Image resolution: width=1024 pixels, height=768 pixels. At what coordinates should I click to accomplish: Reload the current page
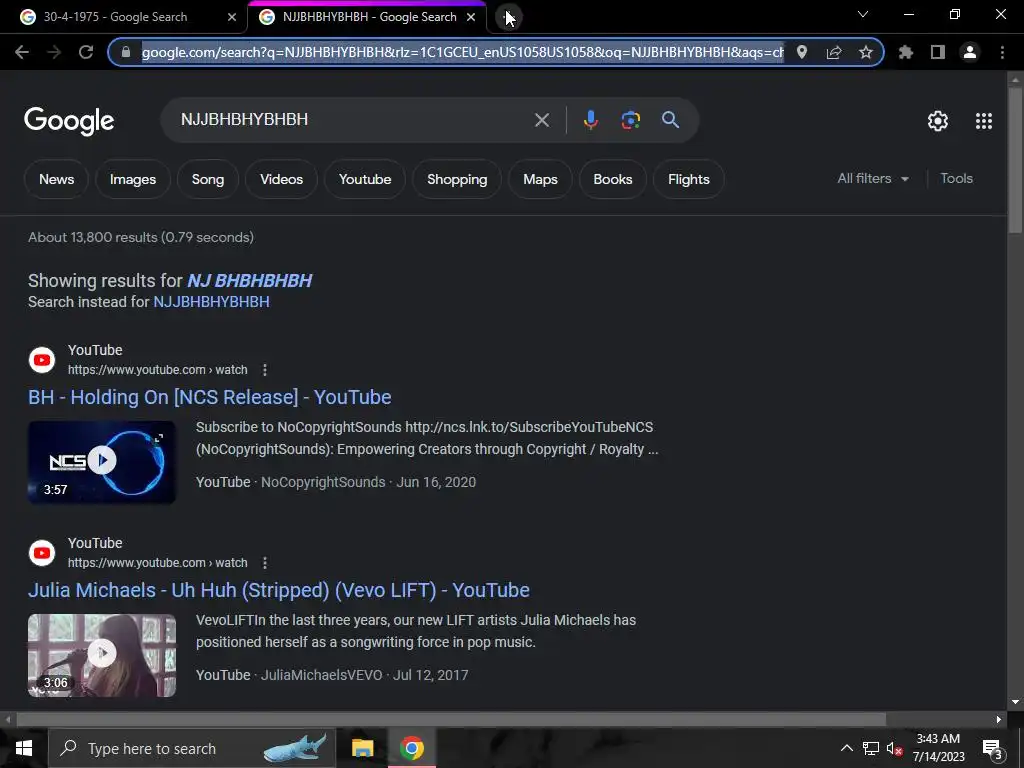86,52
